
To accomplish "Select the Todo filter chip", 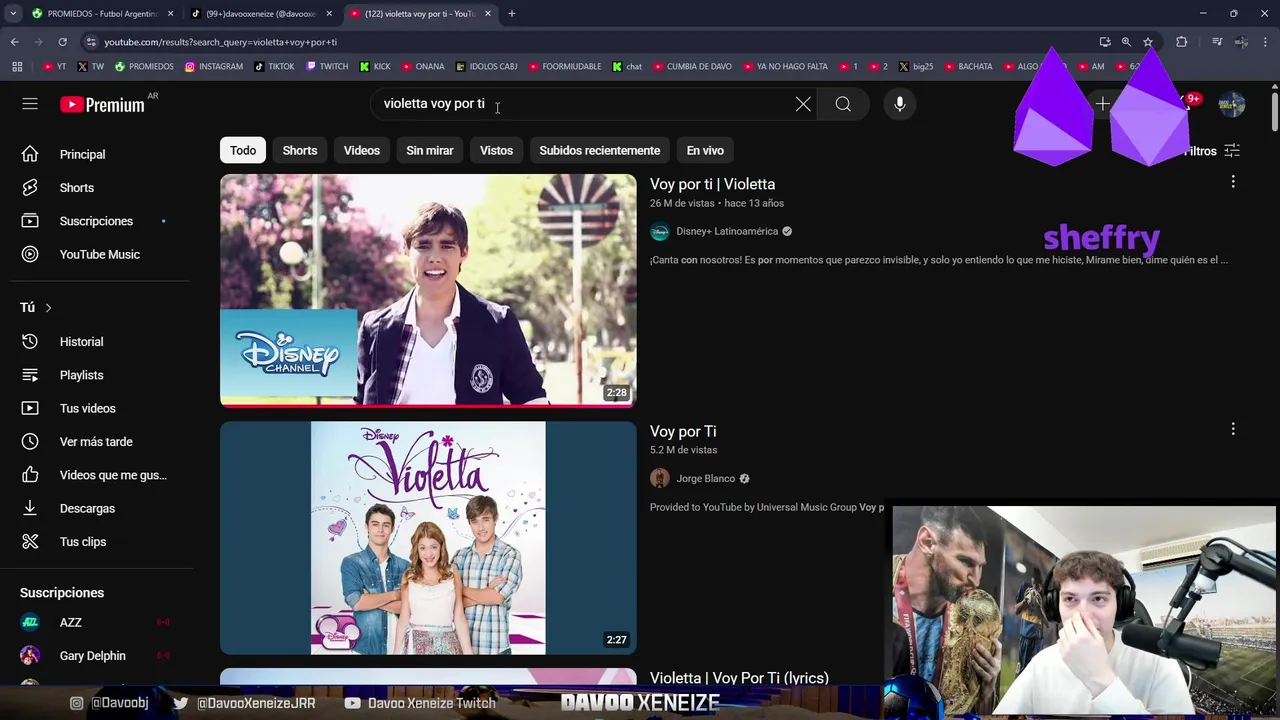I will coord(243,150).
